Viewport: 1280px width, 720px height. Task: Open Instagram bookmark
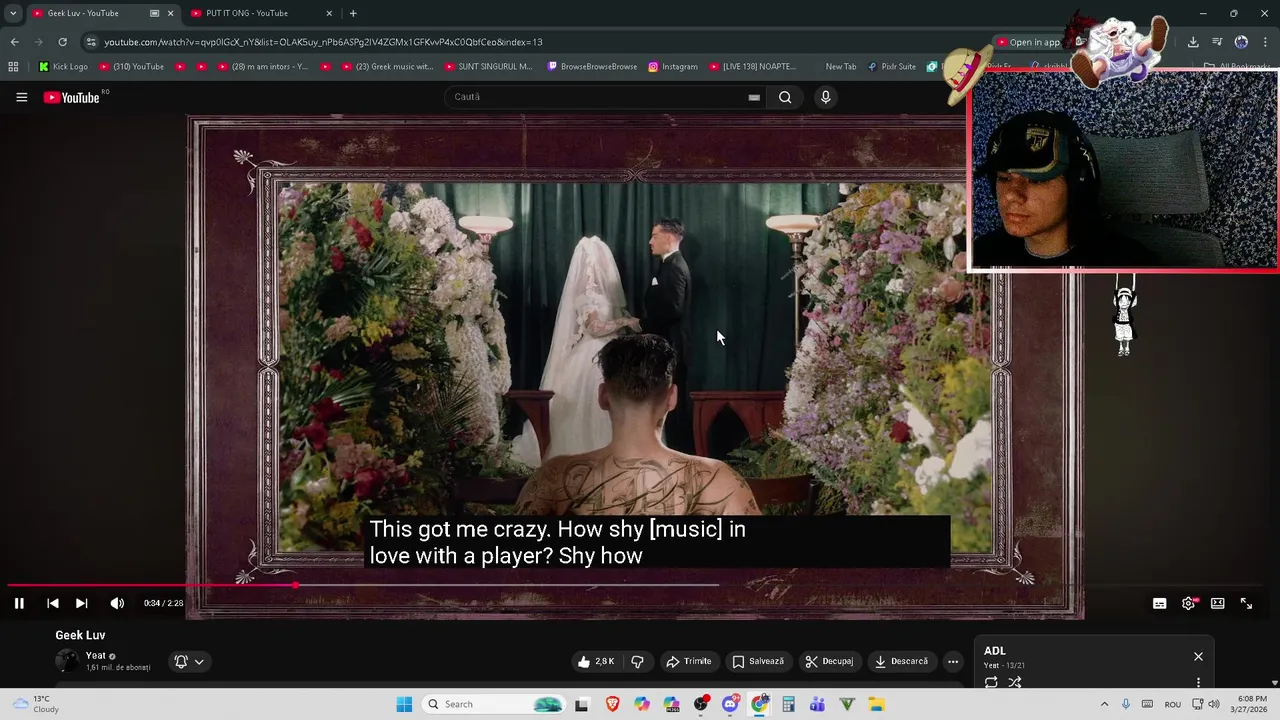(673, 67)
